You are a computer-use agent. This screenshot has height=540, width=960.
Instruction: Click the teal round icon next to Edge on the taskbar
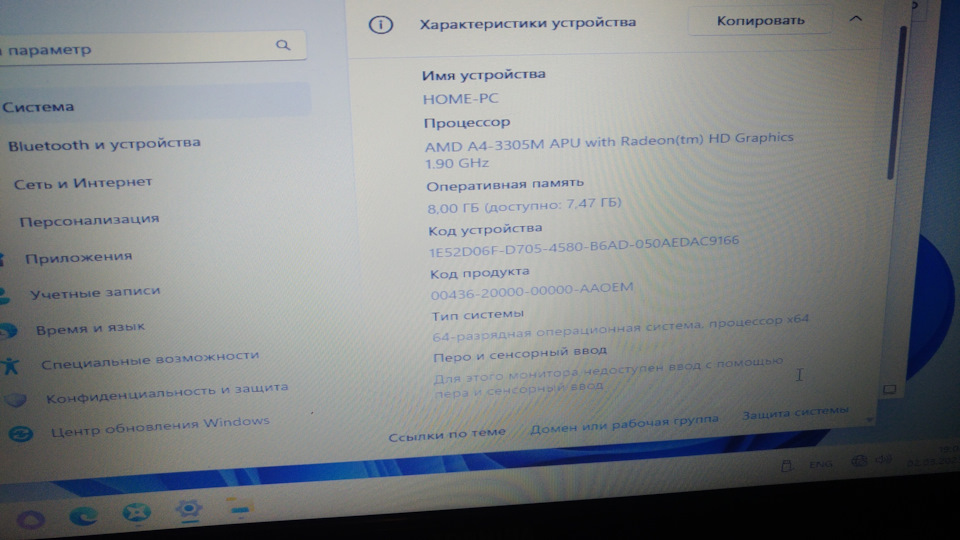(137, 512)
